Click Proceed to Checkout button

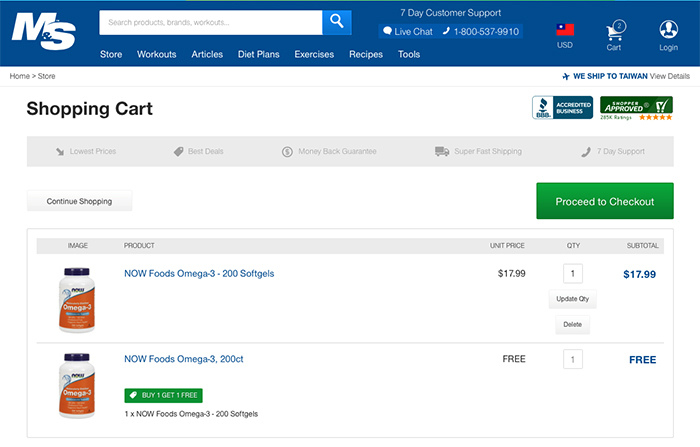coord(605,201)
